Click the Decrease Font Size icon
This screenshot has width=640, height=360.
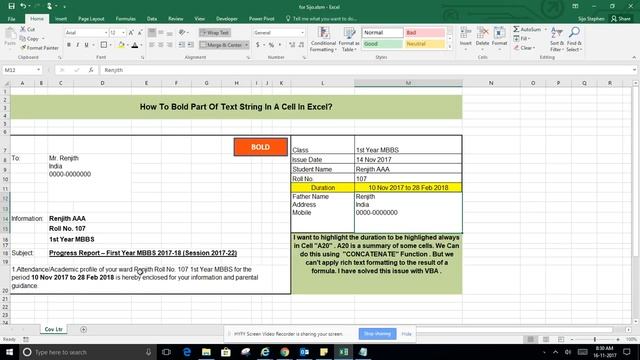(x=140, y=33)
